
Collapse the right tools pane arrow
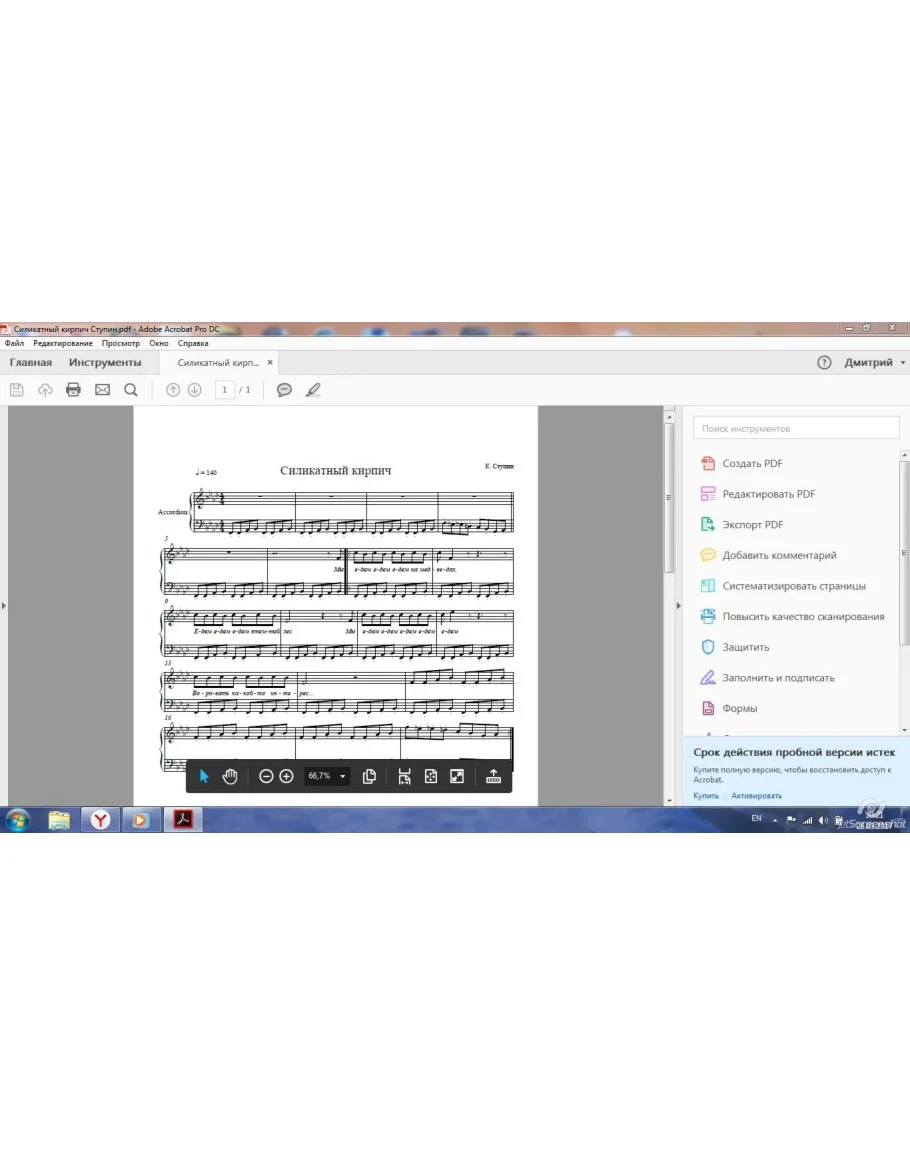(679, 605)
